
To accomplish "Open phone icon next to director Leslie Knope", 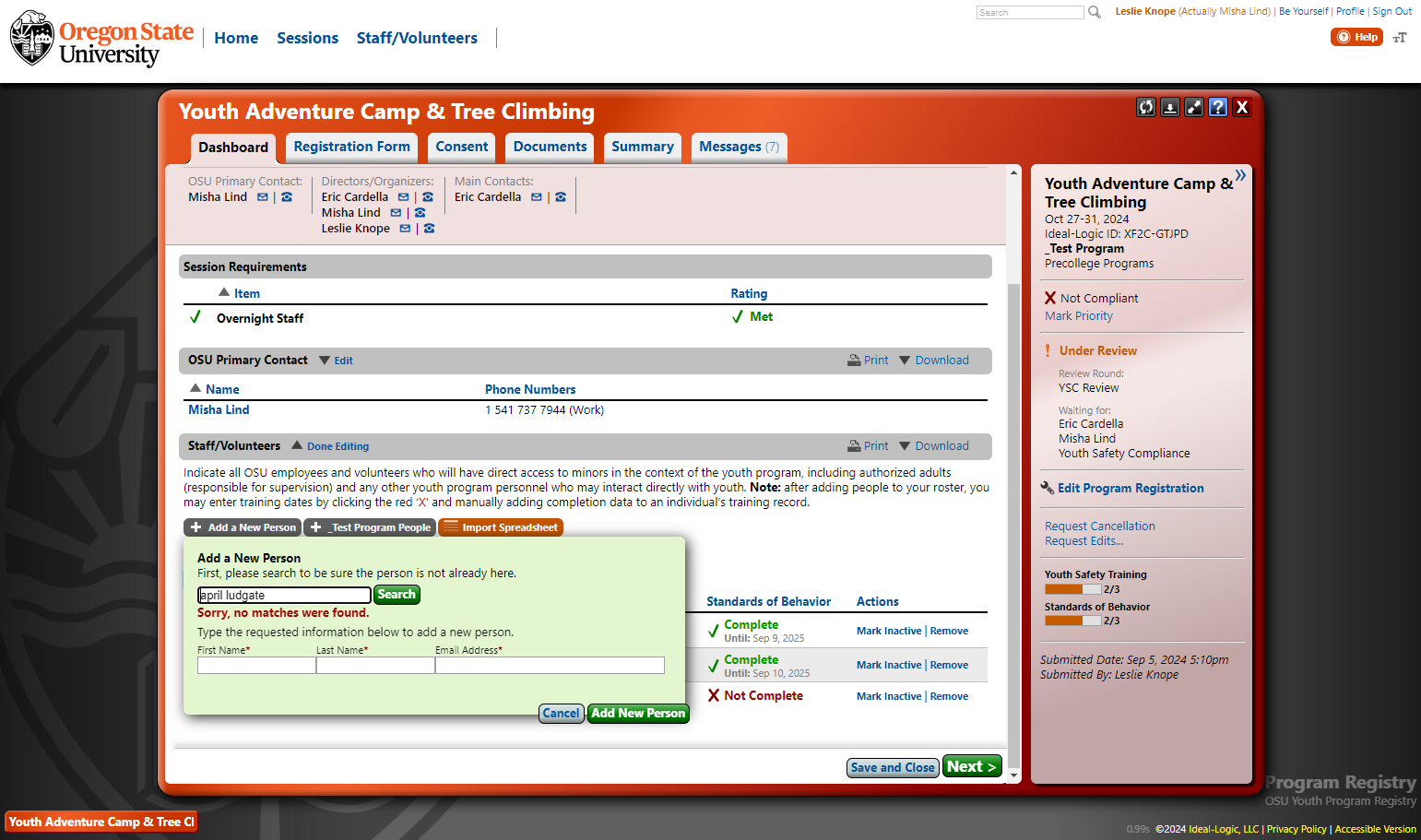I will pyautogui.click(x=429, y=229).
